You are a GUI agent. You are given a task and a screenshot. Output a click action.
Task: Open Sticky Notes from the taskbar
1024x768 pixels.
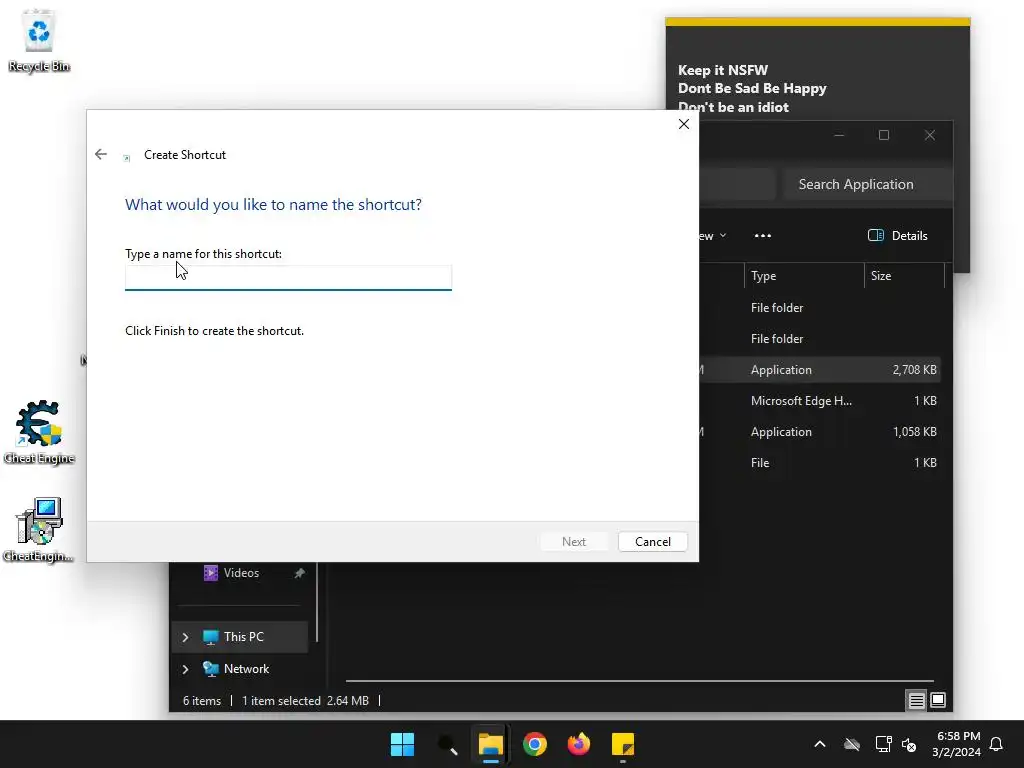(623, 744)
